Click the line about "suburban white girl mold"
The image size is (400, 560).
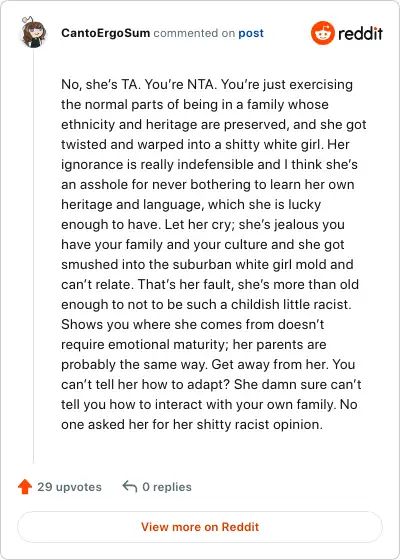pos(207,265)
